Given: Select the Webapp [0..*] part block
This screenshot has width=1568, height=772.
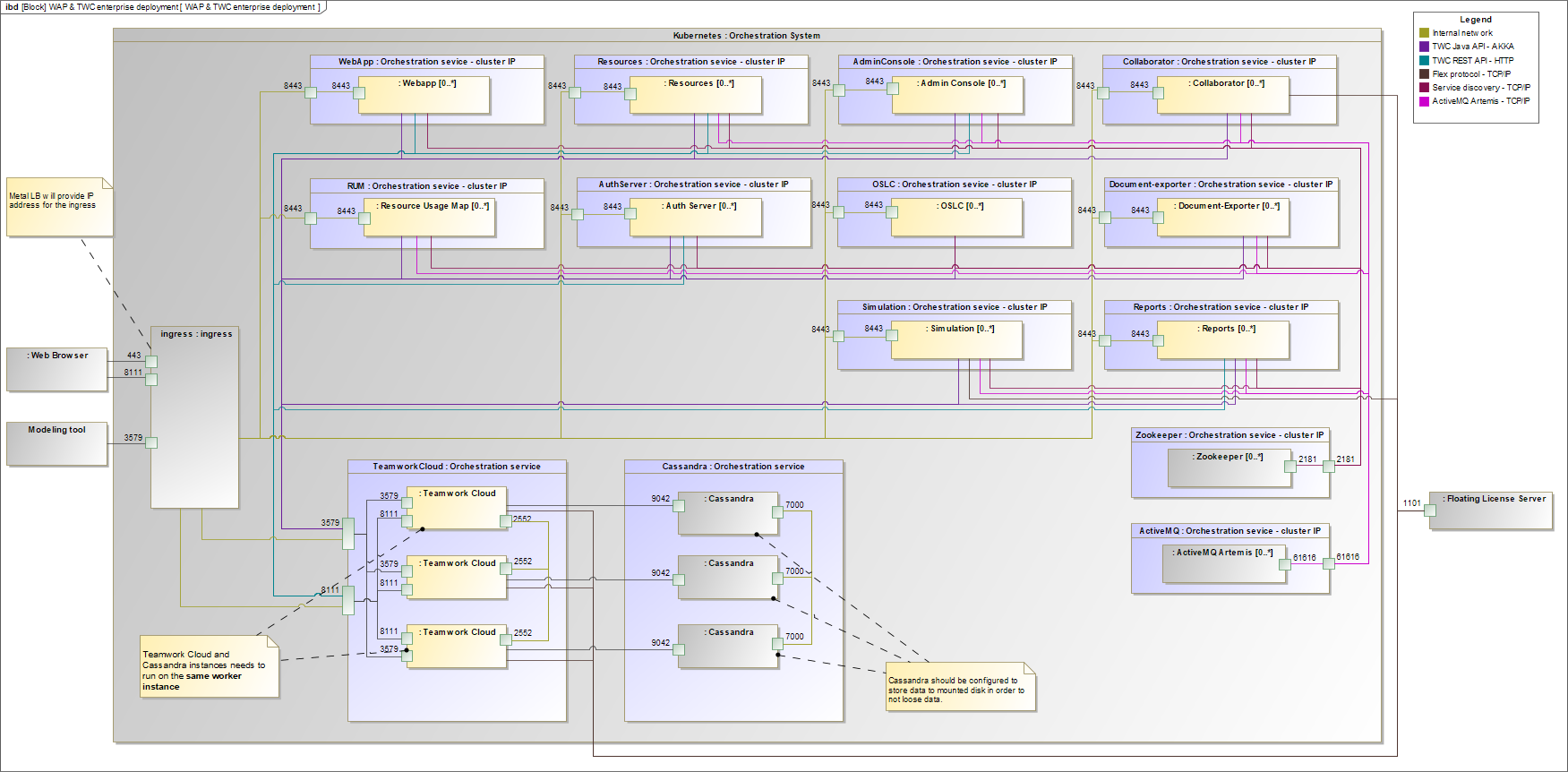Looking at the screenshot, I should 424,96.
